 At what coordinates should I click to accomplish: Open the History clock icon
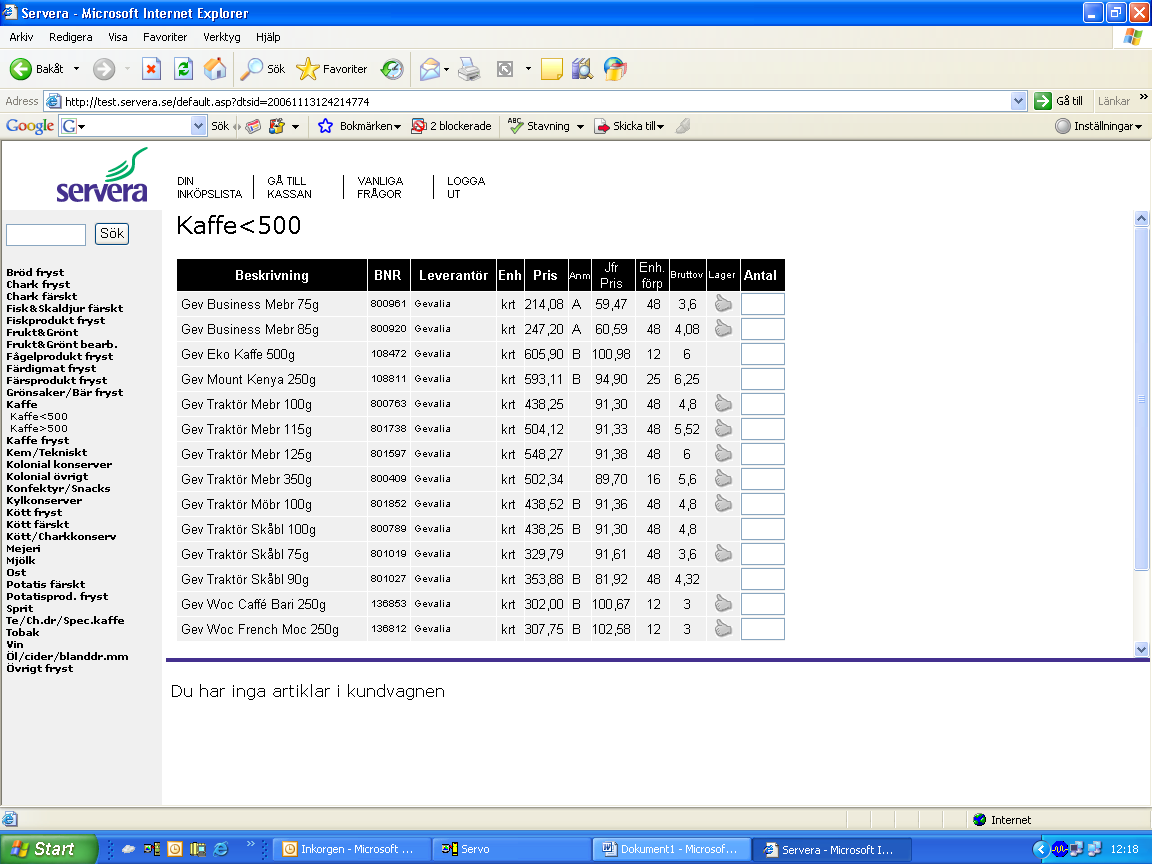392,69
